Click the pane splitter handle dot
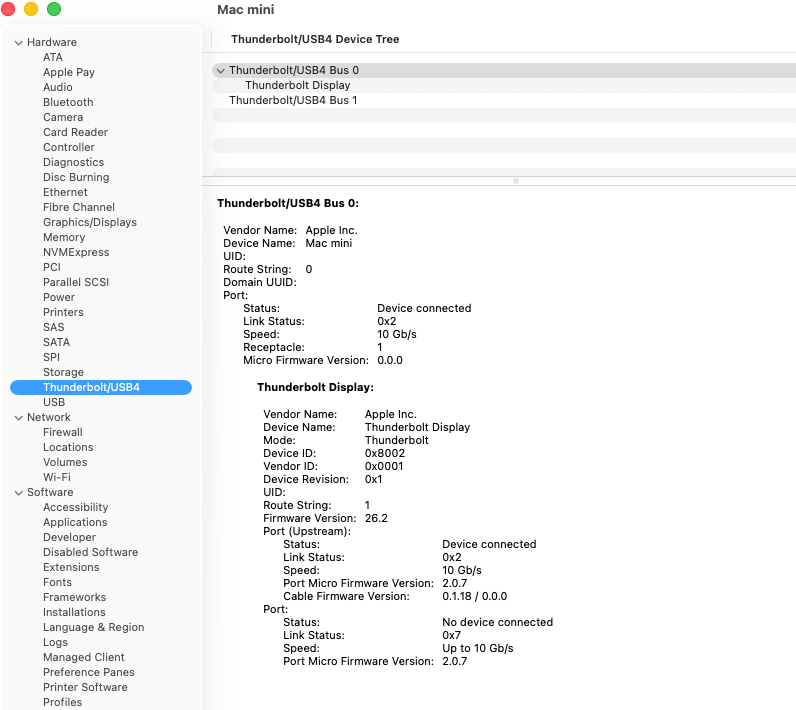 coord(516,181)
